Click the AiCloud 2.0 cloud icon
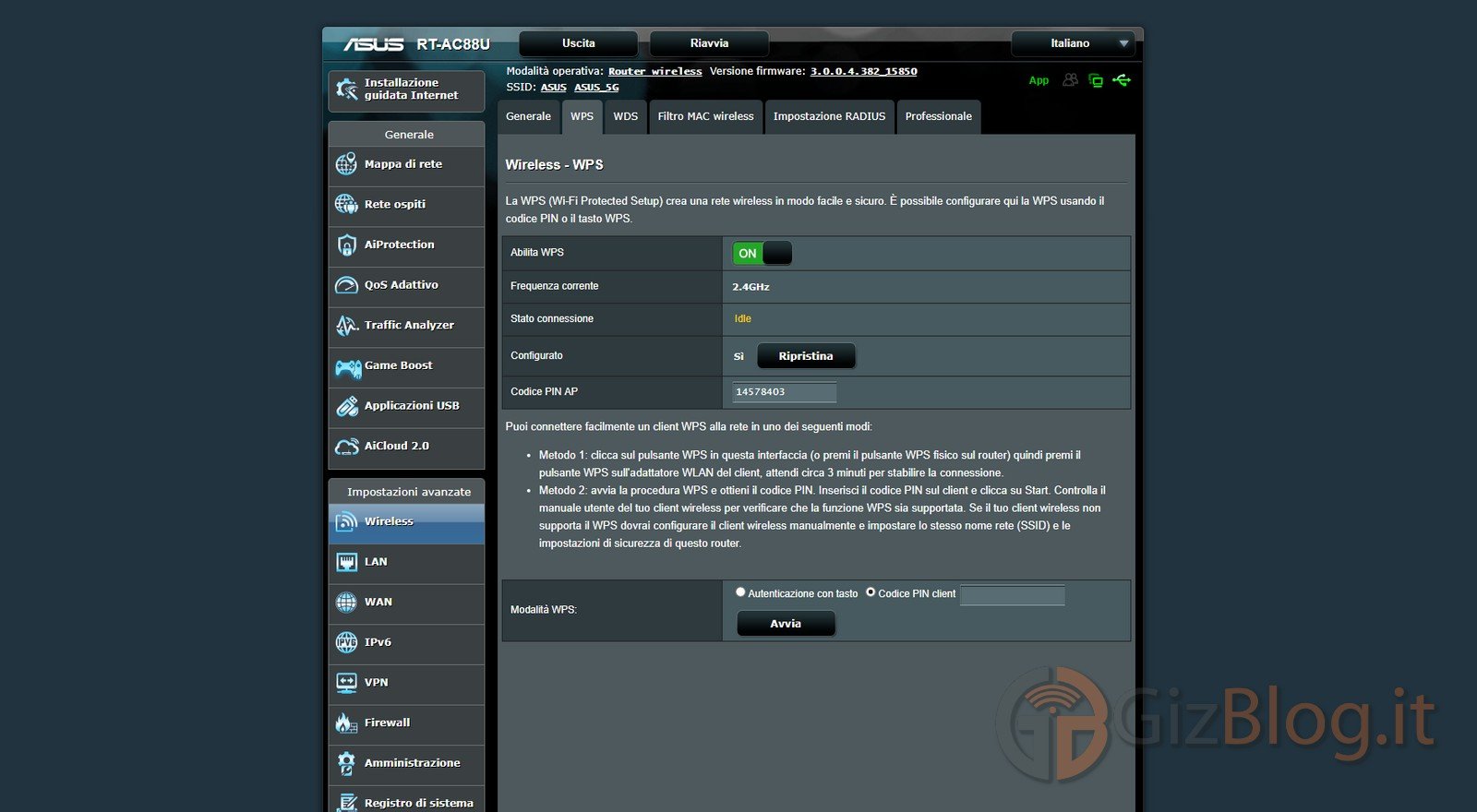Viewport: 1477px width, 812px height. click(x=346, y=447)
